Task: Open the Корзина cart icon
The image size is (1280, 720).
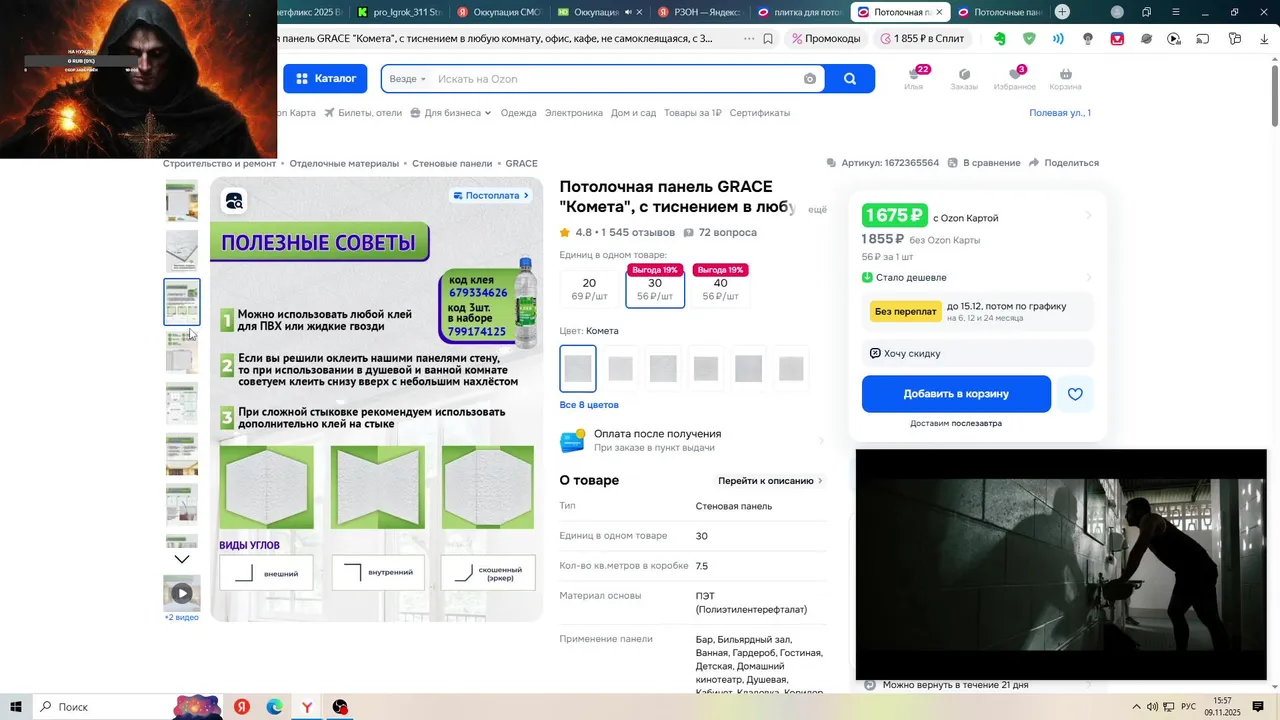Action: coord(1066,79)
